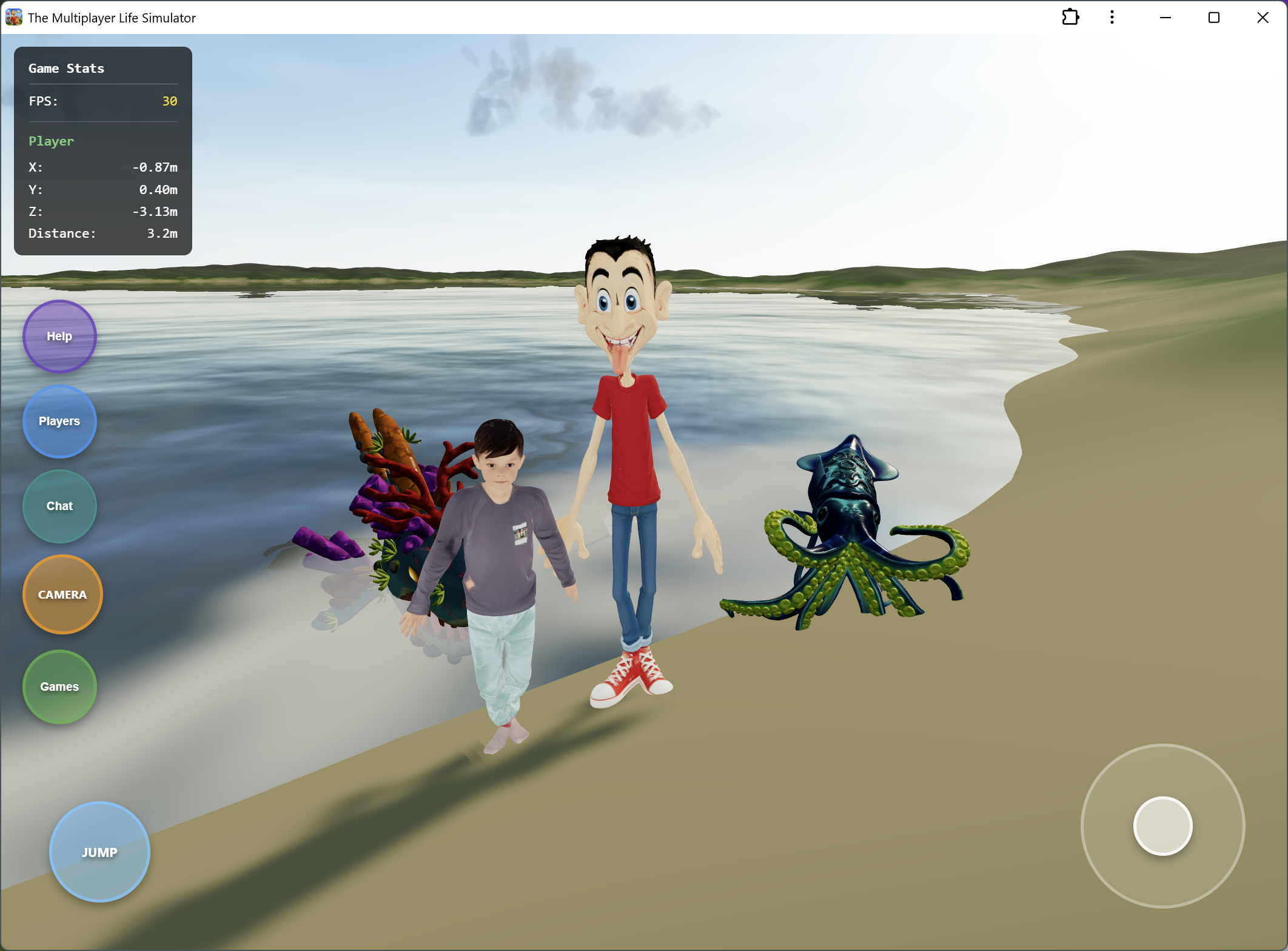This screenshot has width=1288, height=951.
Task: Tap the JUMP button
Action: (99, 852)
